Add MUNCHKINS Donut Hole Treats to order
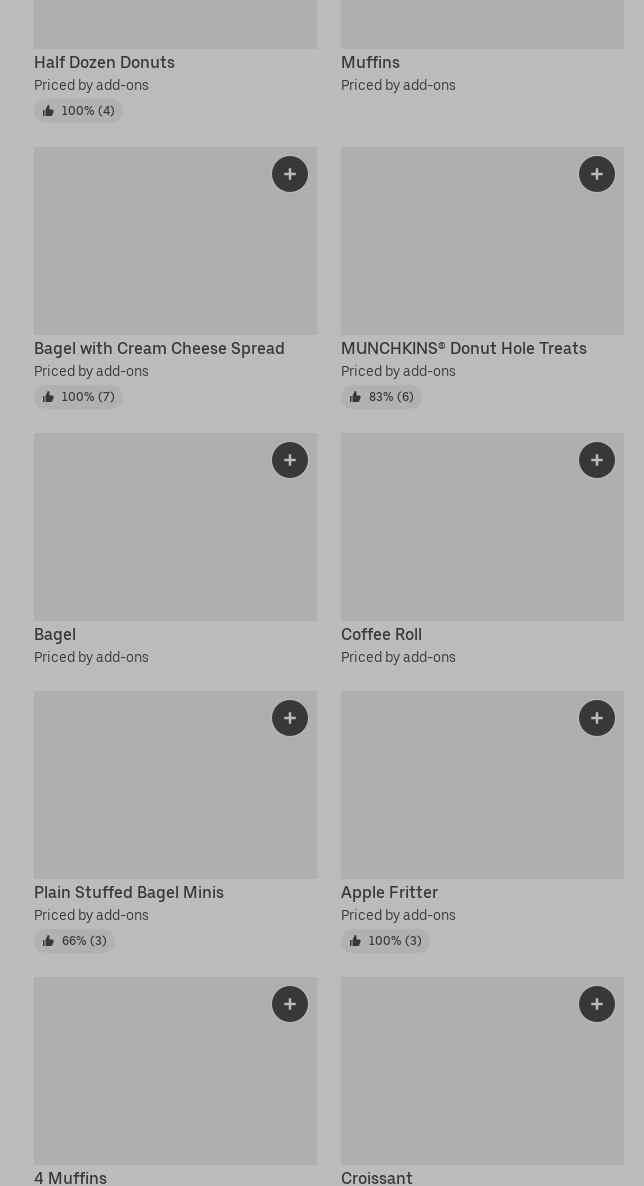The image size is (644, 1186). click(597, 174)
